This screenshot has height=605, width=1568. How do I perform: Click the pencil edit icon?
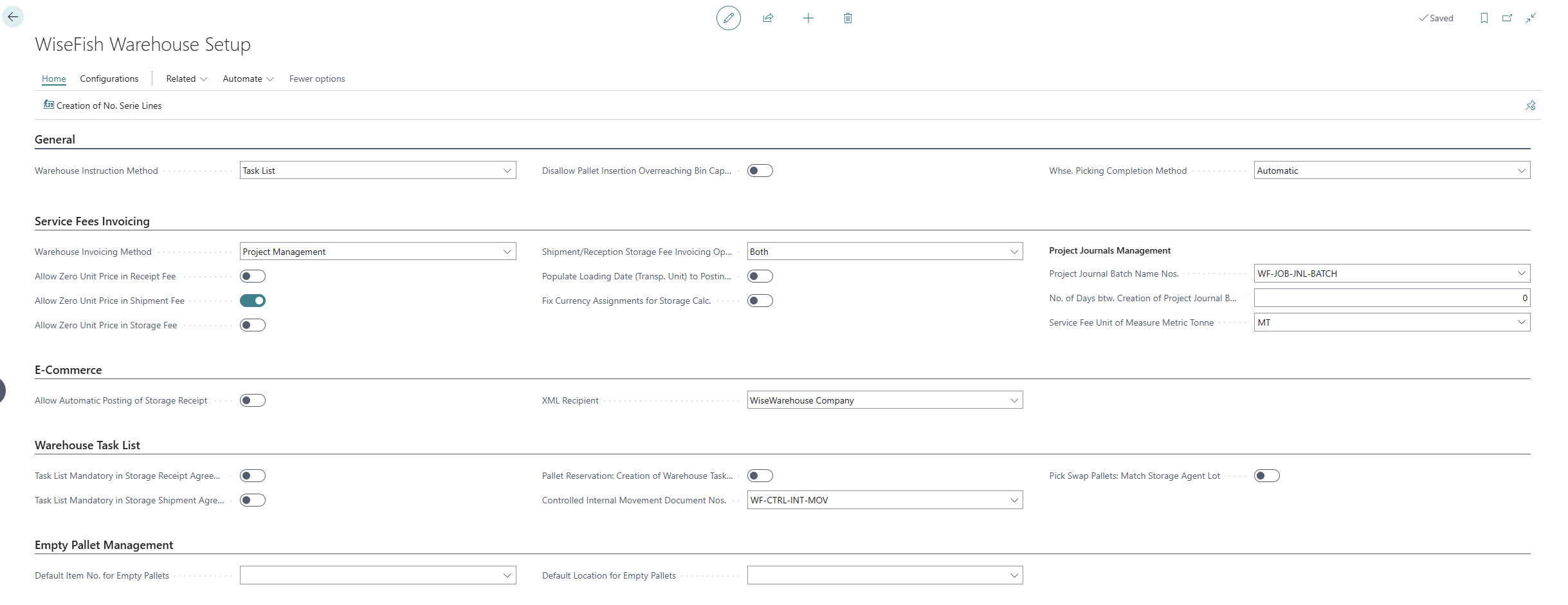click(x=728, y=18)
